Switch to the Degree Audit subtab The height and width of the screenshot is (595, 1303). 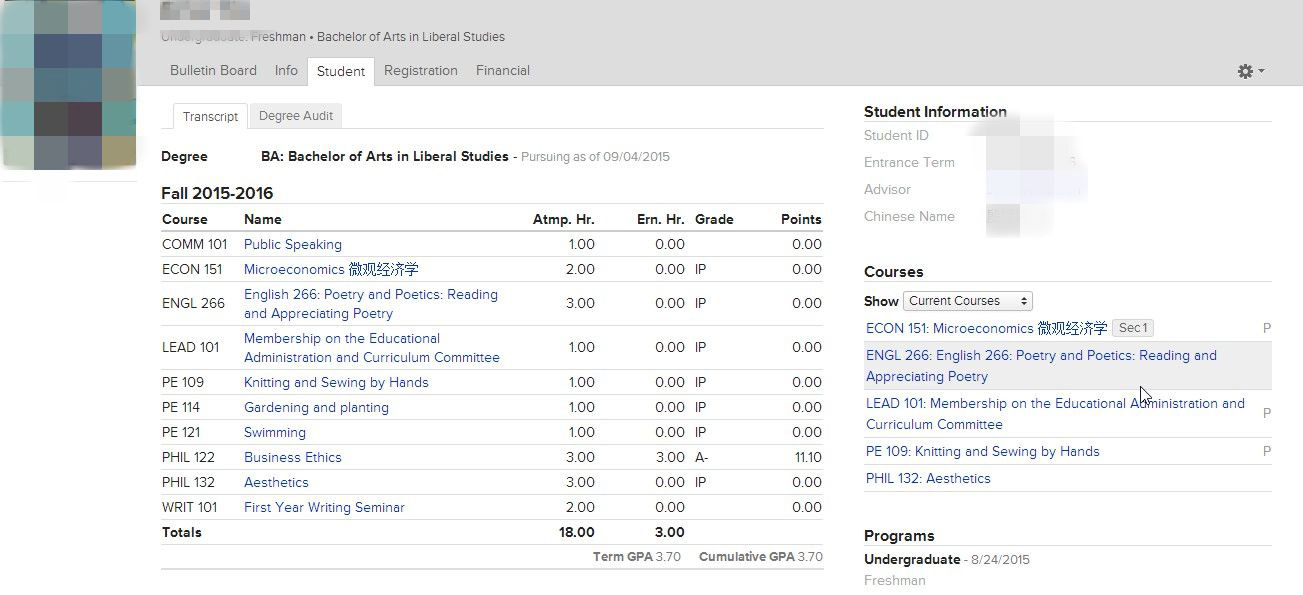coord(295,116)
